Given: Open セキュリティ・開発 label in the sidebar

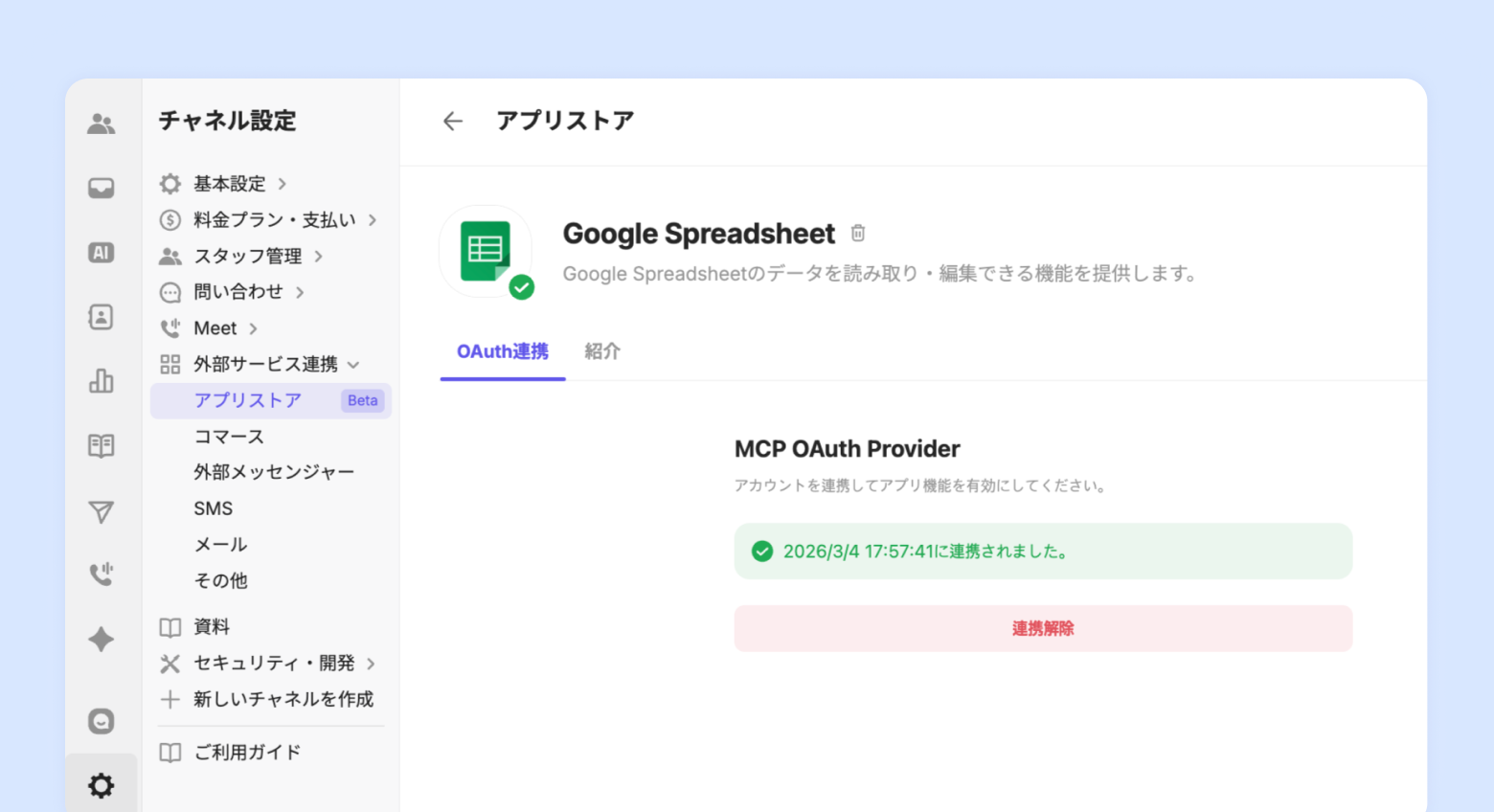Looking at the screenshot, I should [274, 664].
